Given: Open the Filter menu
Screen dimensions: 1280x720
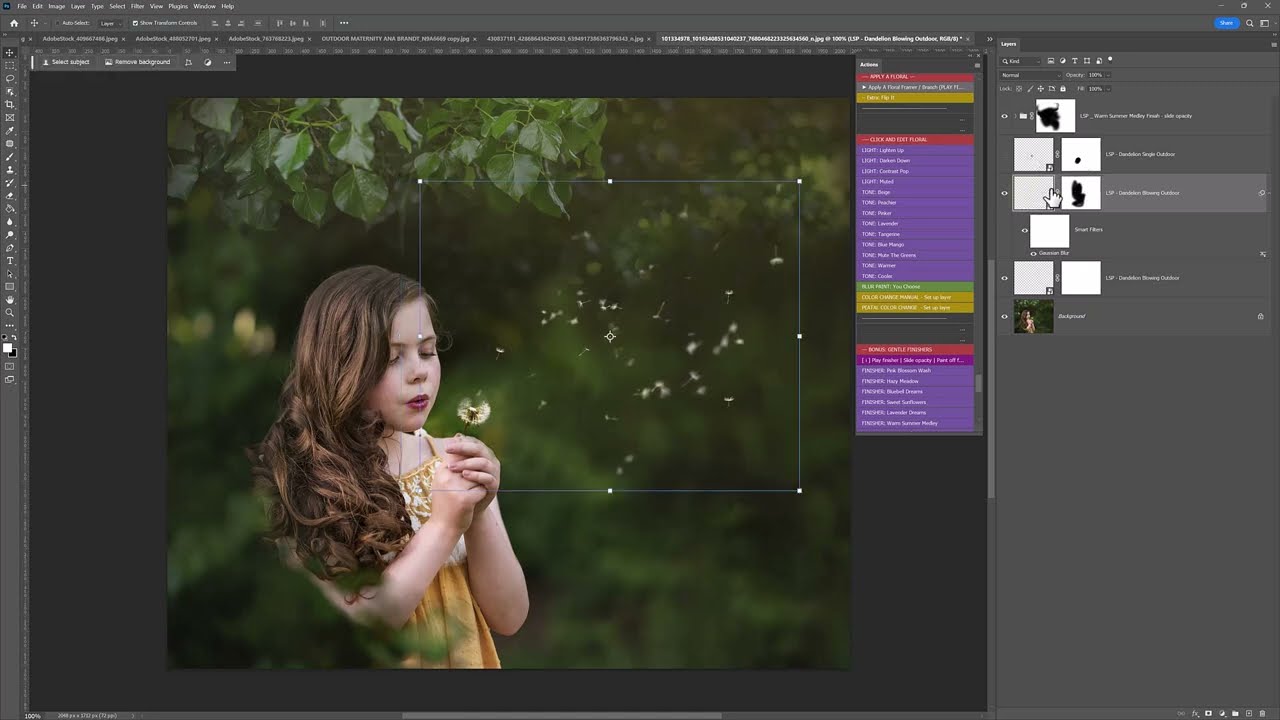Looking at the screenshot, I should tap(138, 6).
